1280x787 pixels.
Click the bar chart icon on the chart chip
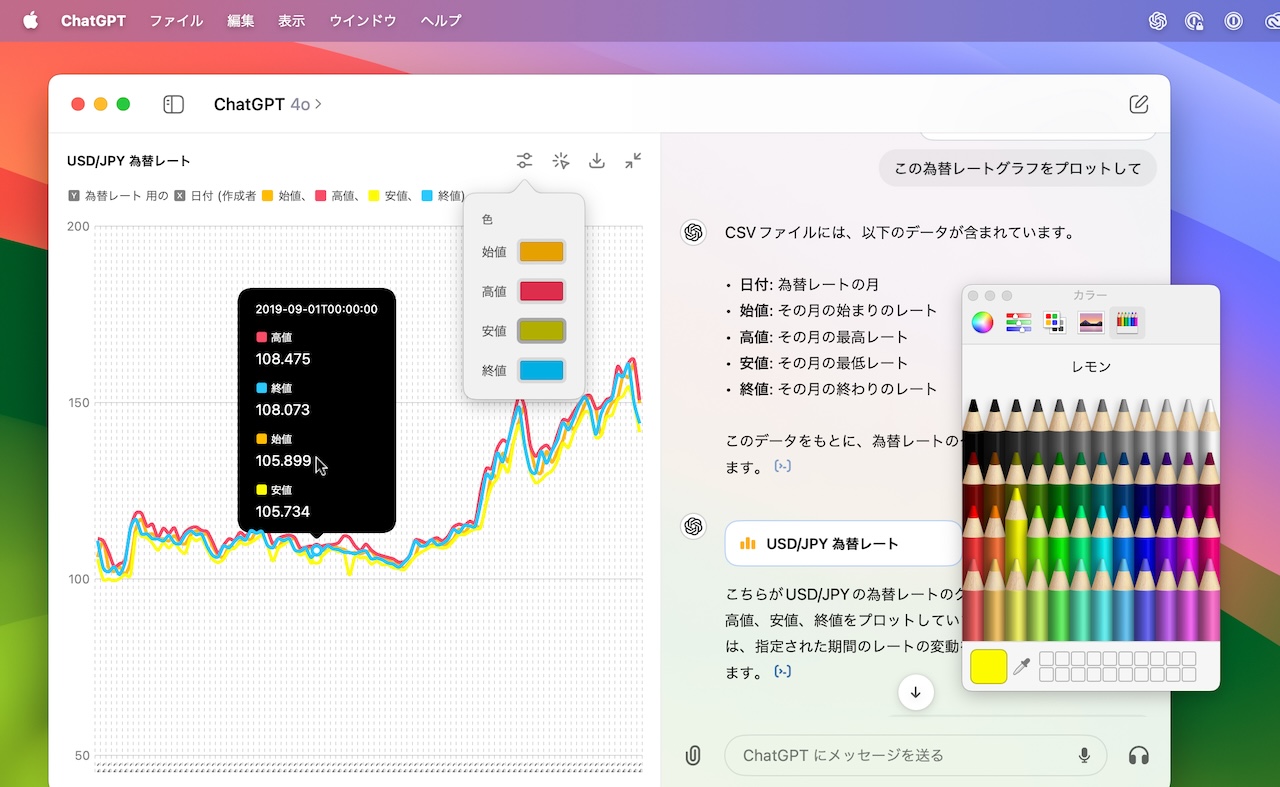point(747,544)
